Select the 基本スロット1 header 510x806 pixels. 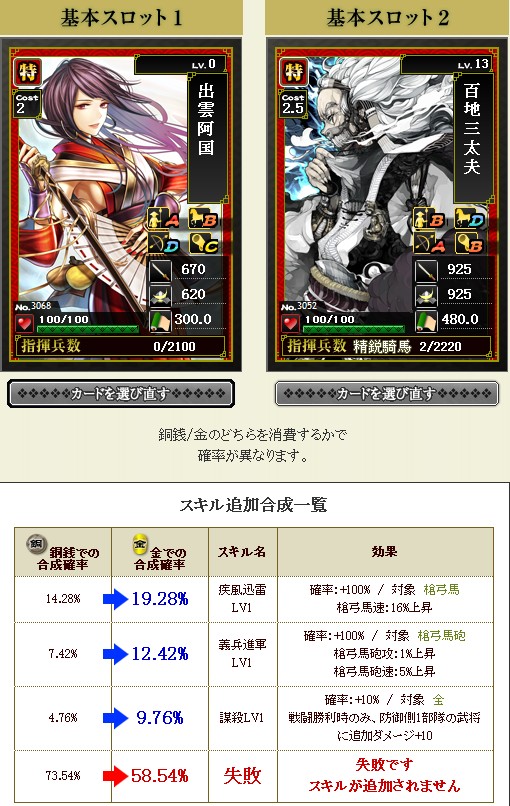coord(121,18)
